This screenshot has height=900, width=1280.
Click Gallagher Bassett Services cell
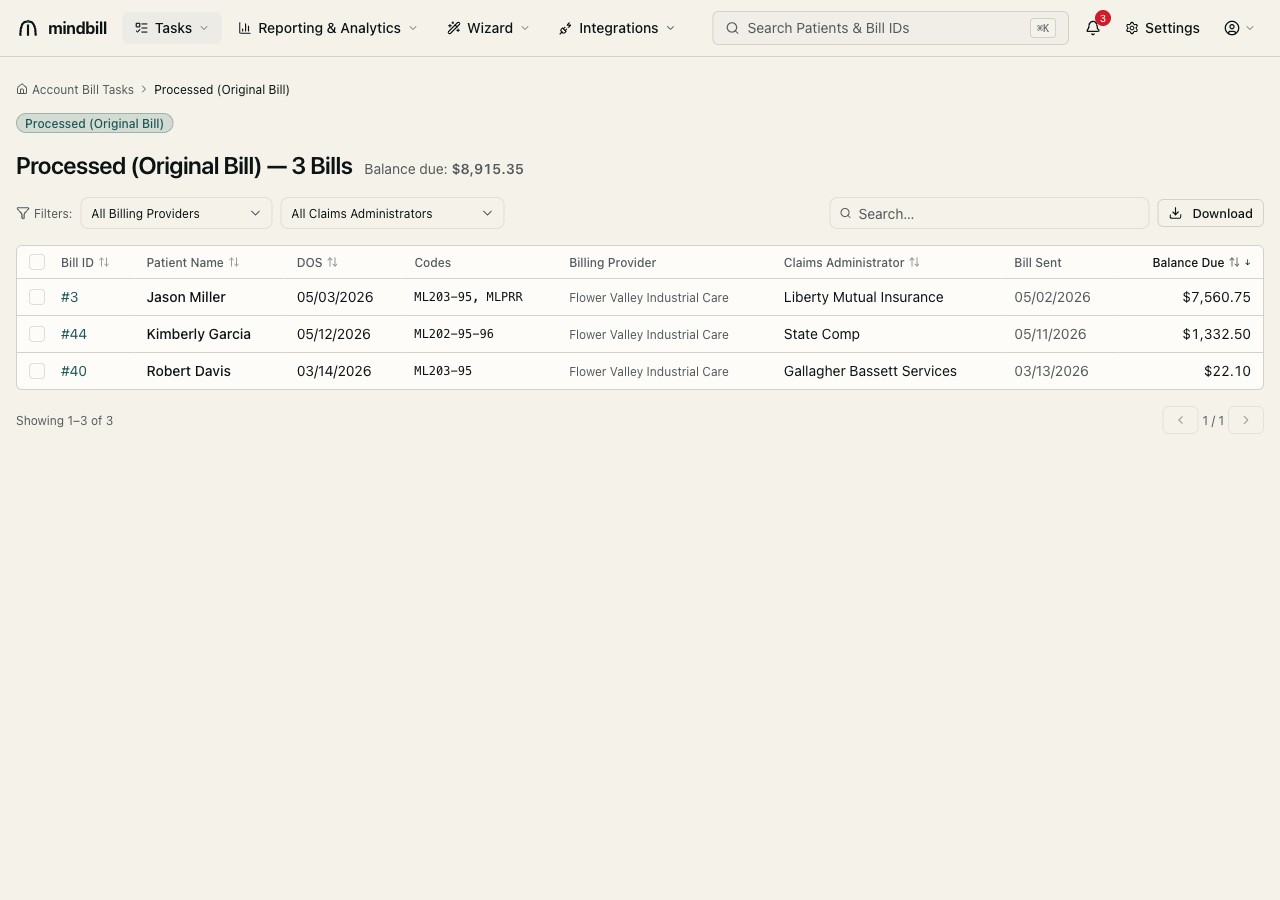click(x=870, y=371)
